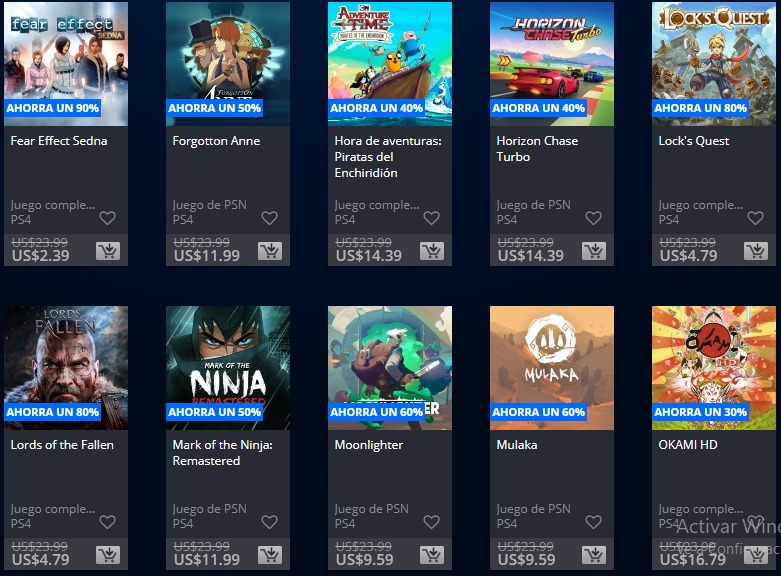781x576 pixels.
Task: Wishlist Horizon Chase Turbo with heart icon
Action: (593, 218)
